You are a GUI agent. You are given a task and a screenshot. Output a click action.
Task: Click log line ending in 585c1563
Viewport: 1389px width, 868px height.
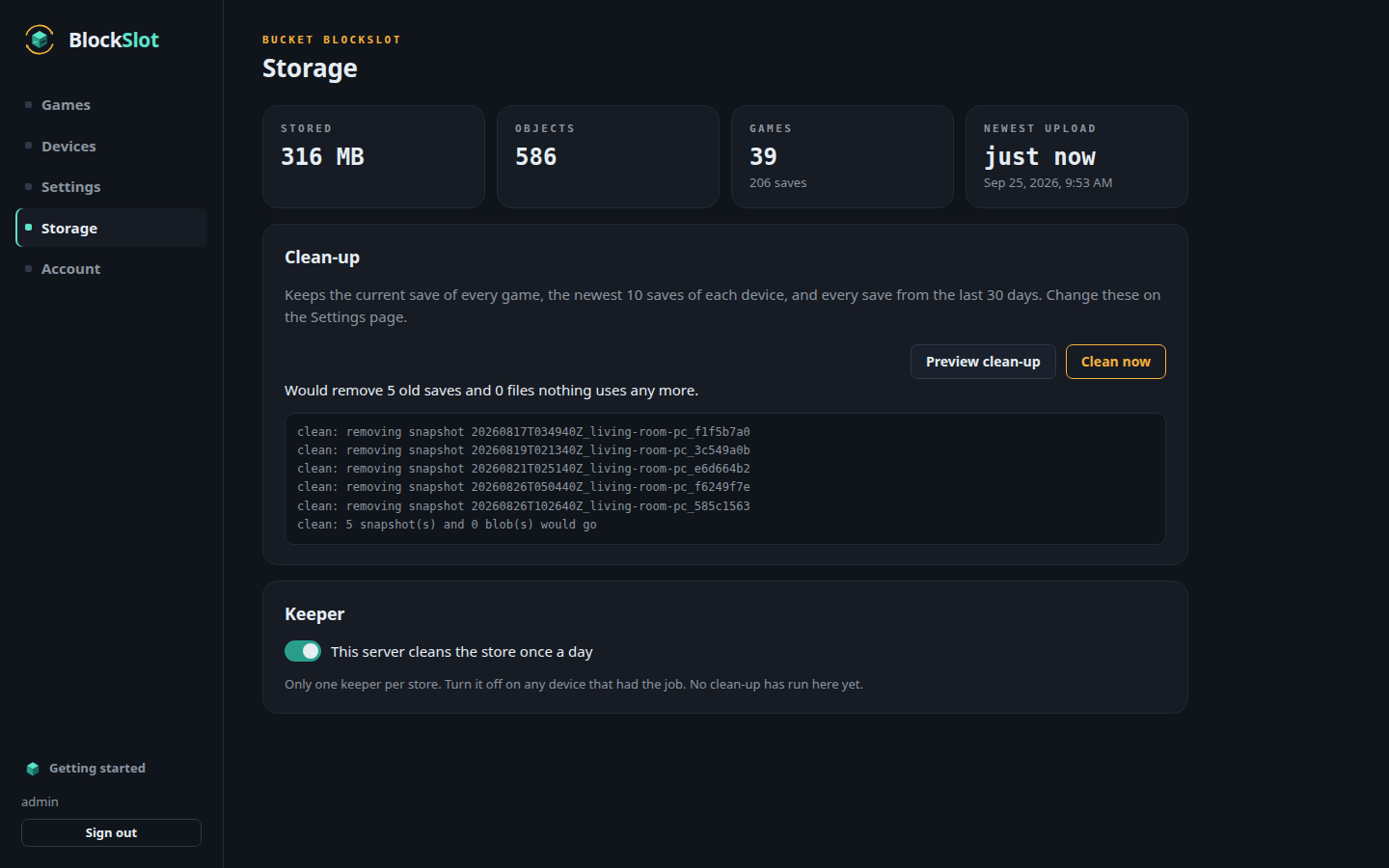pos(524,506)
